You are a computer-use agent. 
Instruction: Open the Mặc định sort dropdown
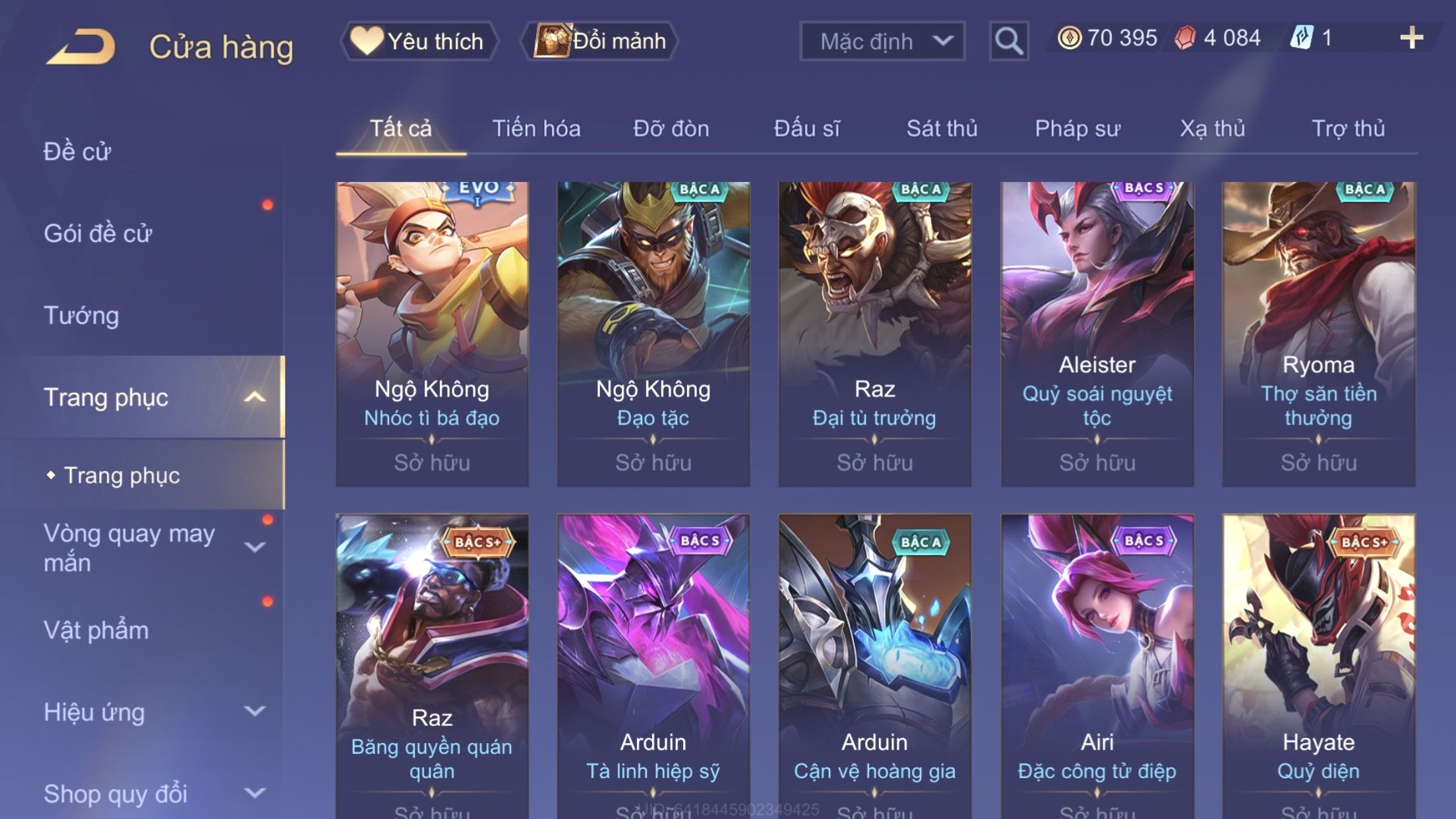[x=882, y=41]
